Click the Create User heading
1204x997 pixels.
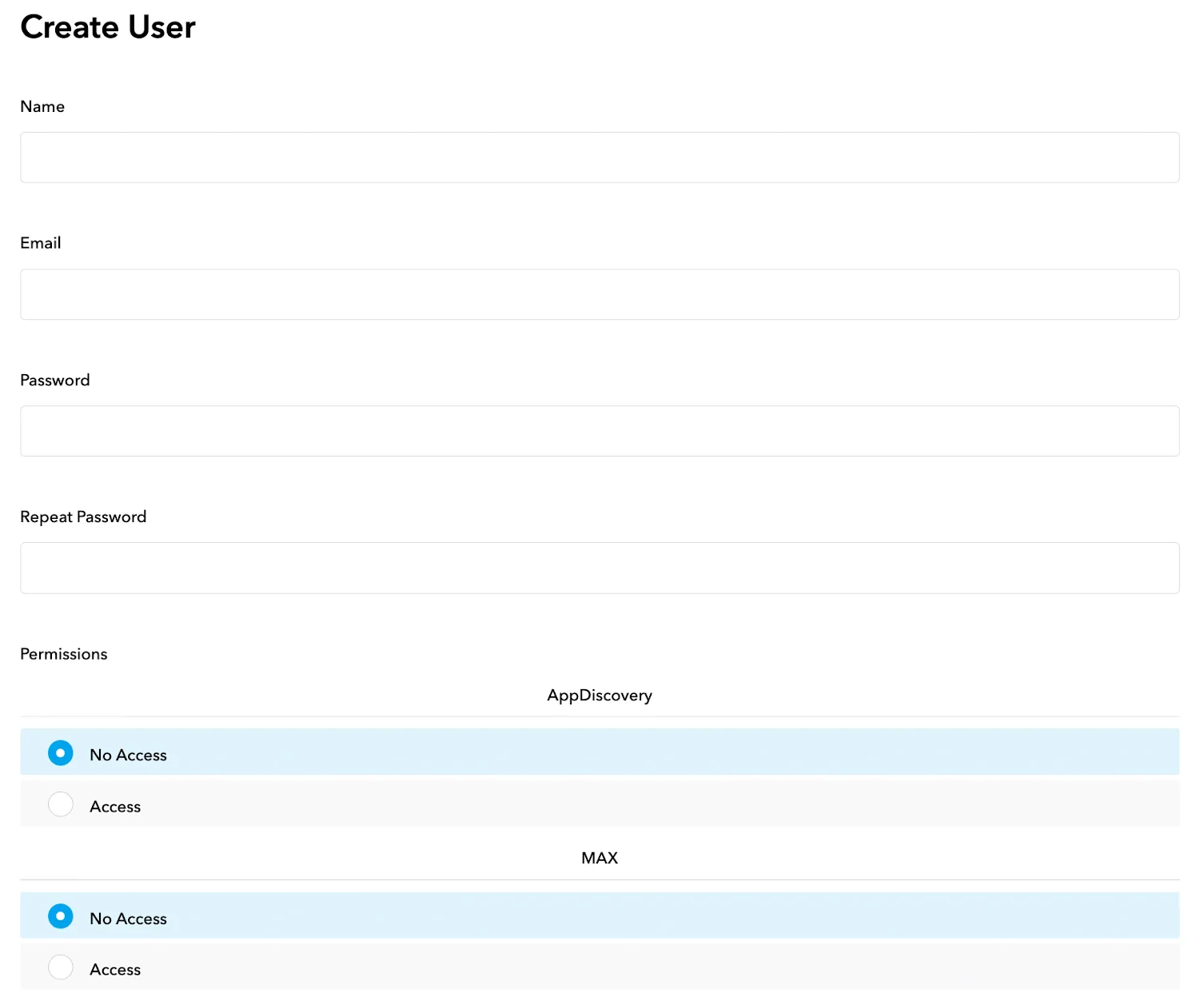pyautogui.click(x=108, y=27)
